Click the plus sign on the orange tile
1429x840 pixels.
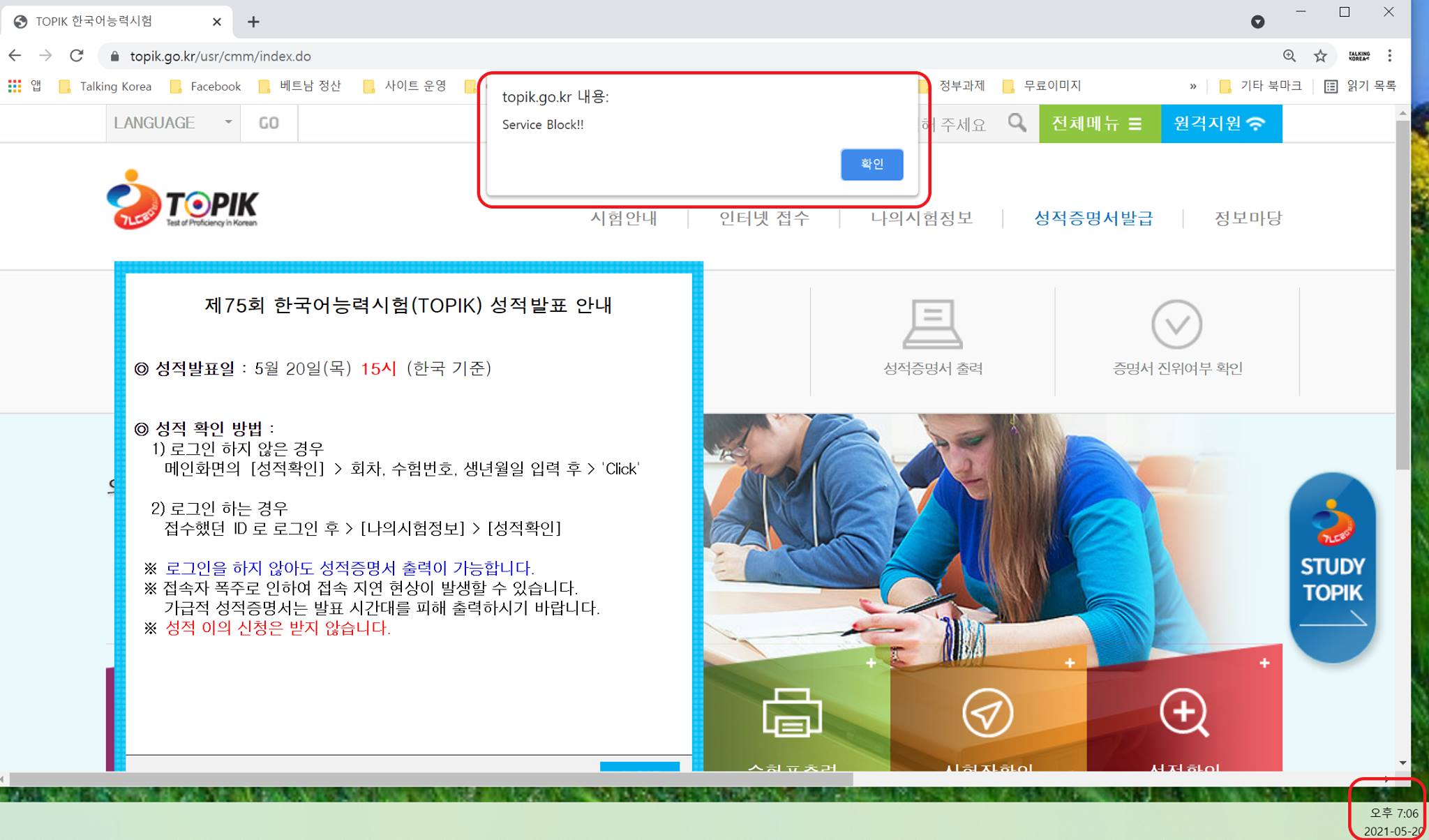[1070, 663]
